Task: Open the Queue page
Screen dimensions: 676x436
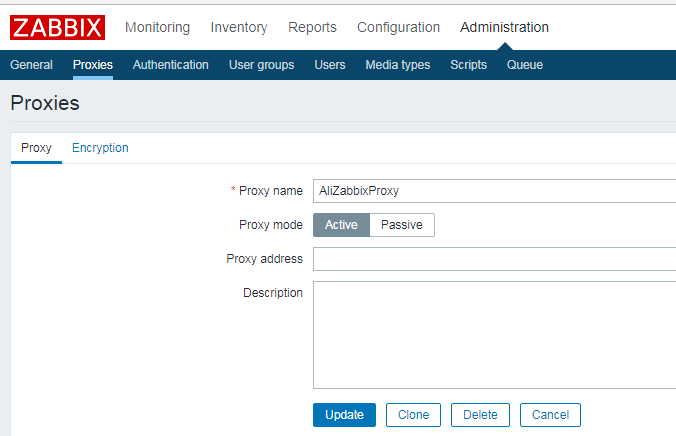Action: pyautogui.click(x=525, y=65)
